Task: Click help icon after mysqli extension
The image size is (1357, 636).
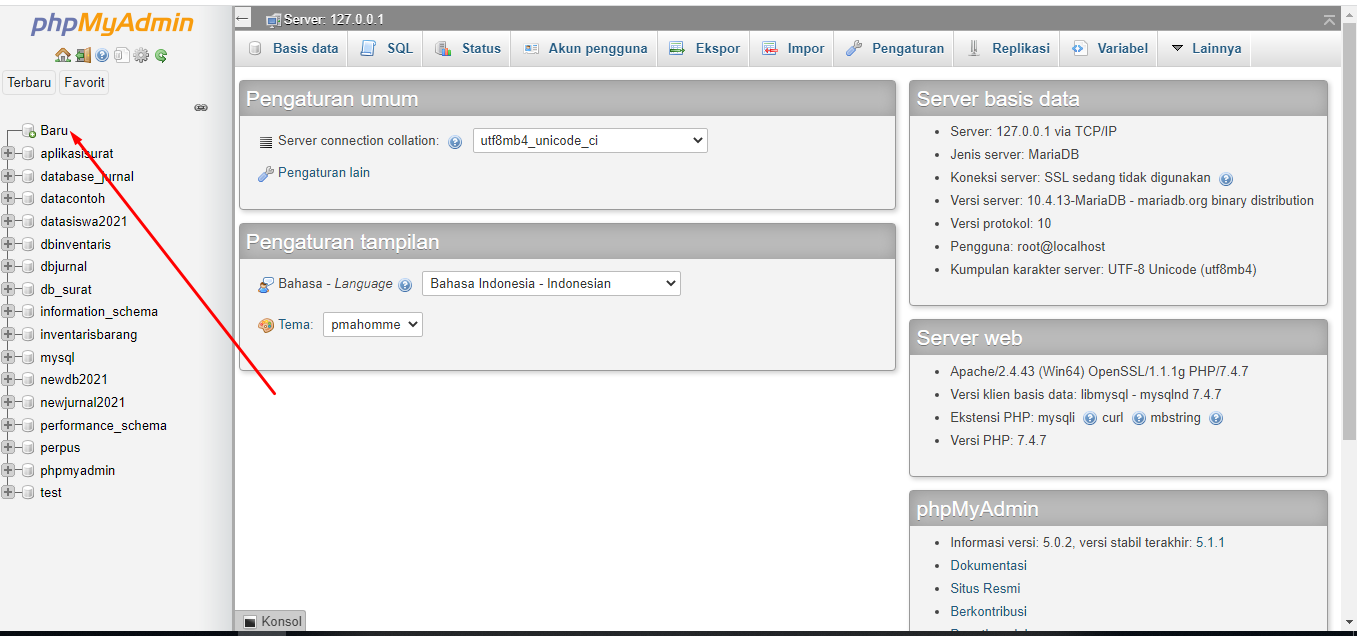Action: [x=1090, y=419]
